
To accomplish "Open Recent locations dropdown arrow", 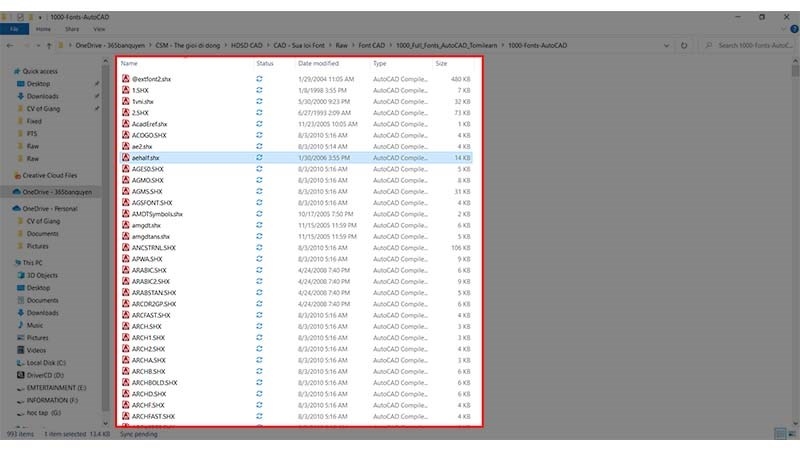I will [x=38, y=45].
